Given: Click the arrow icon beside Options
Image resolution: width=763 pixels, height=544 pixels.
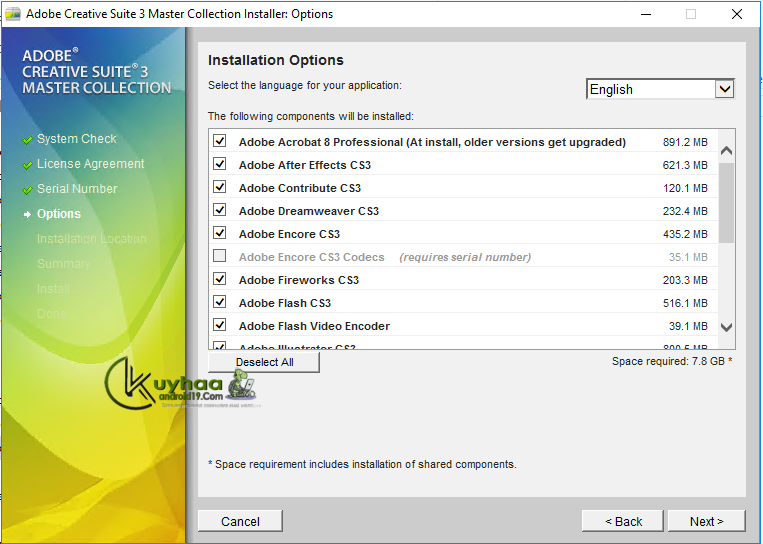Looking at the screenshot, I should [27, 214].
